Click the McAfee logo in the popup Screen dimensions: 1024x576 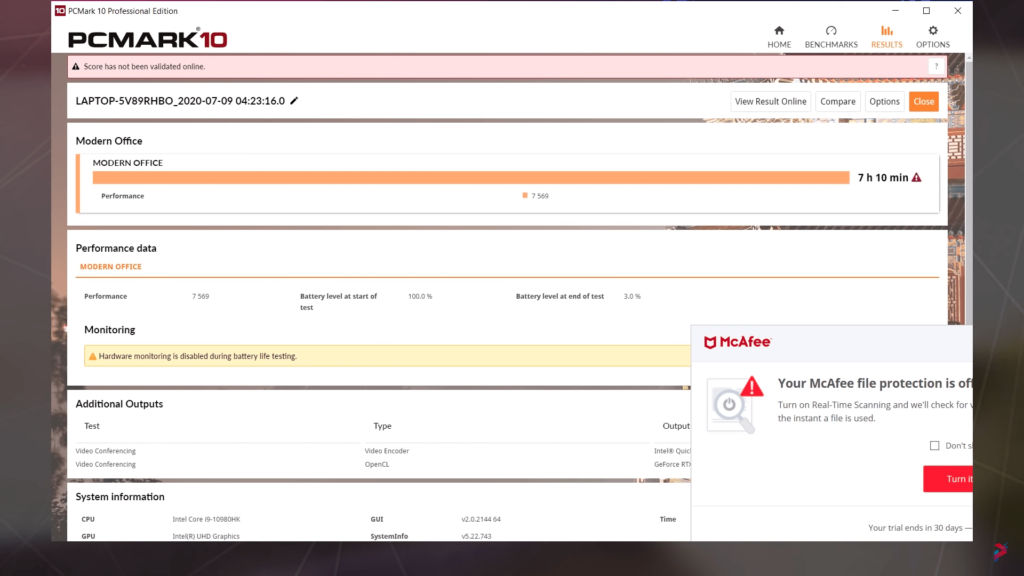point(737,342)
